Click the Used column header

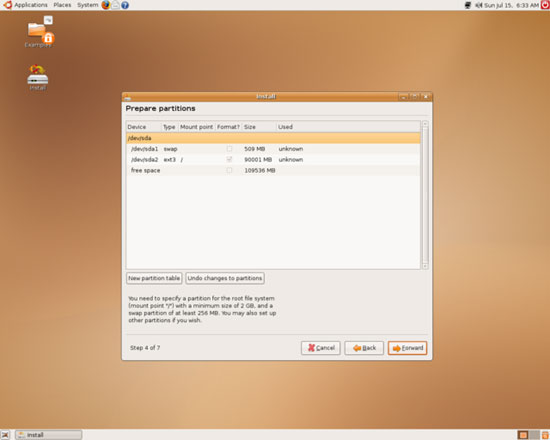tap(348, 127)
